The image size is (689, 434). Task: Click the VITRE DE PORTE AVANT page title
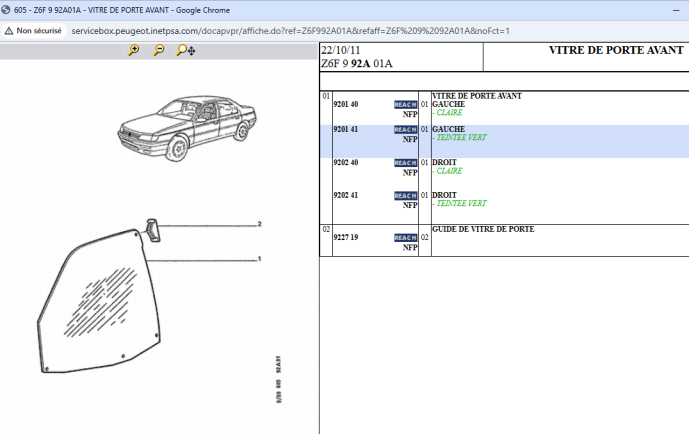[616, 51]
